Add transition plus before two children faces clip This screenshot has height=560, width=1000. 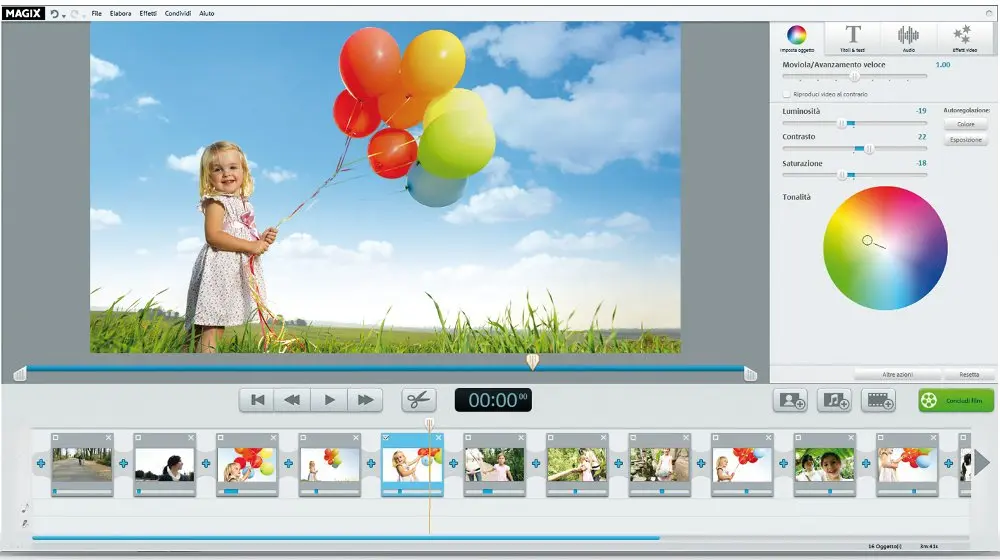[783, 464]
